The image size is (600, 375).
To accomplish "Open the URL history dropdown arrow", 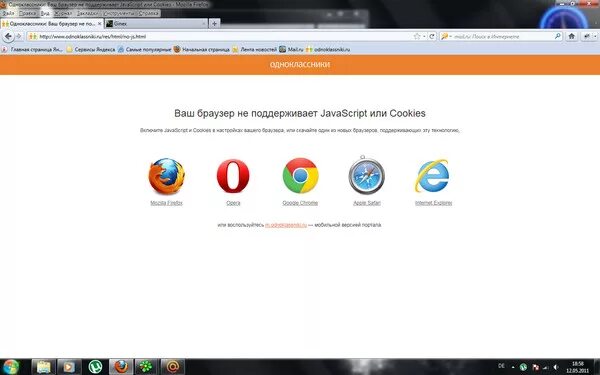I will (424, 36).
